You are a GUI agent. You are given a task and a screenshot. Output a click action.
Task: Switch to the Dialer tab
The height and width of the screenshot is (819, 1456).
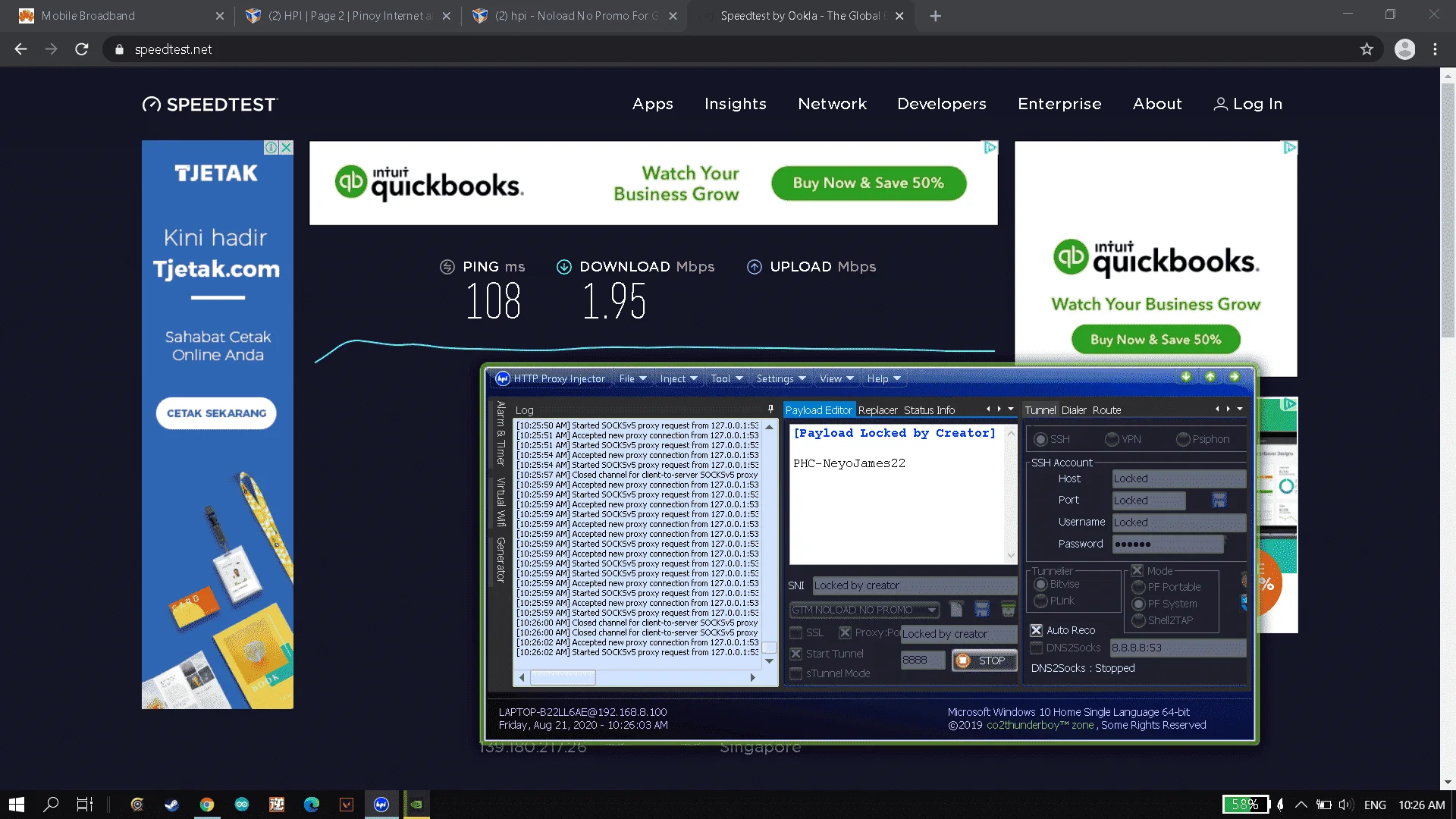(1074, 410)
